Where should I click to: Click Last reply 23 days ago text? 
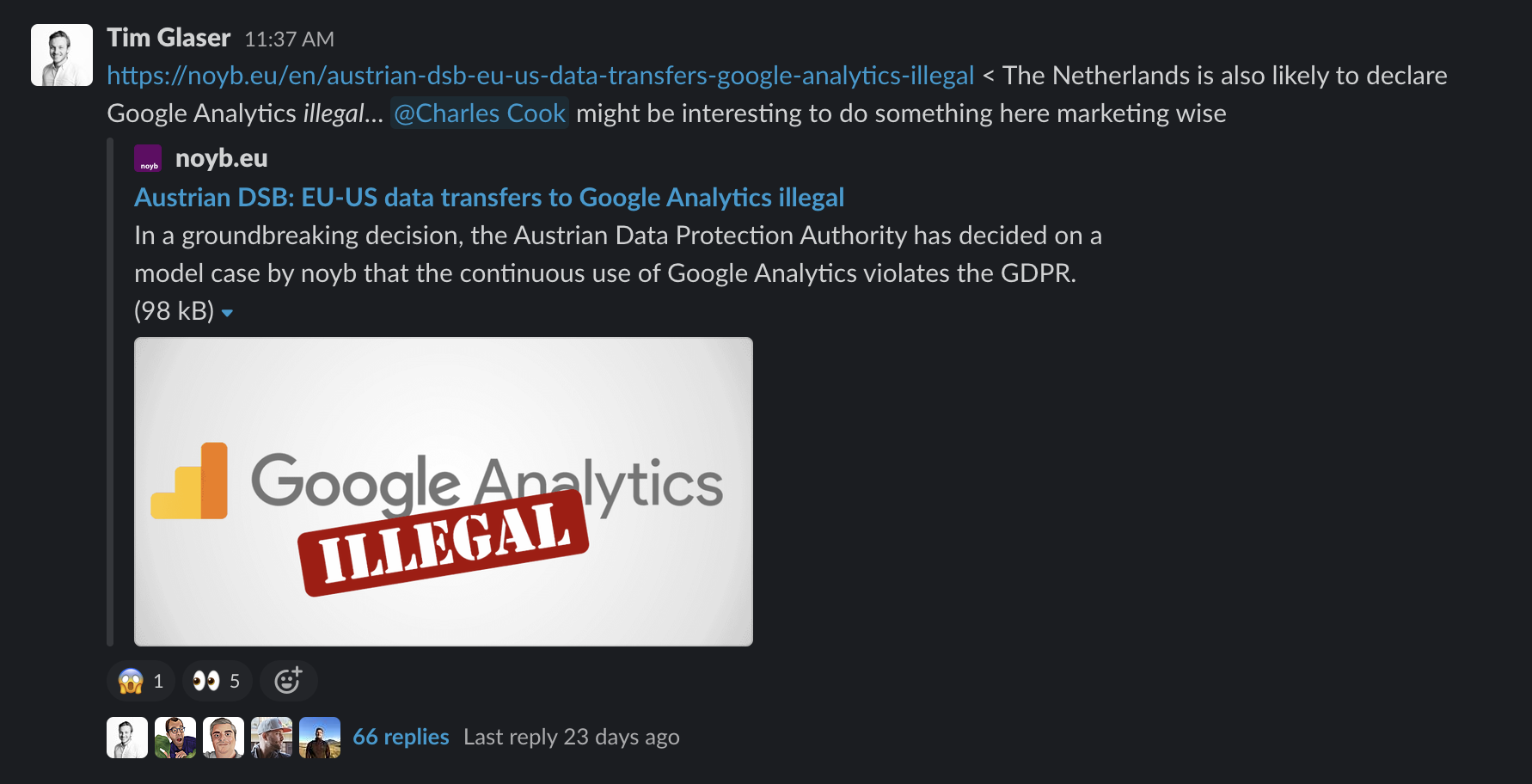coord(571,737)
